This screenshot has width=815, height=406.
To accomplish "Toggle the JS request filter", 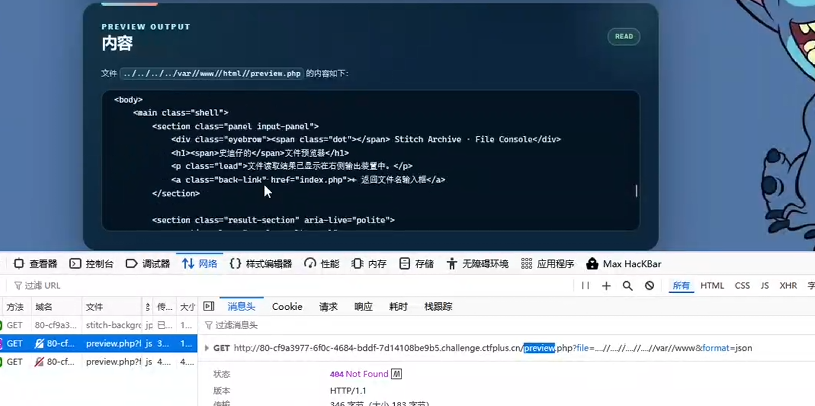I will click(x=765, y=285).
